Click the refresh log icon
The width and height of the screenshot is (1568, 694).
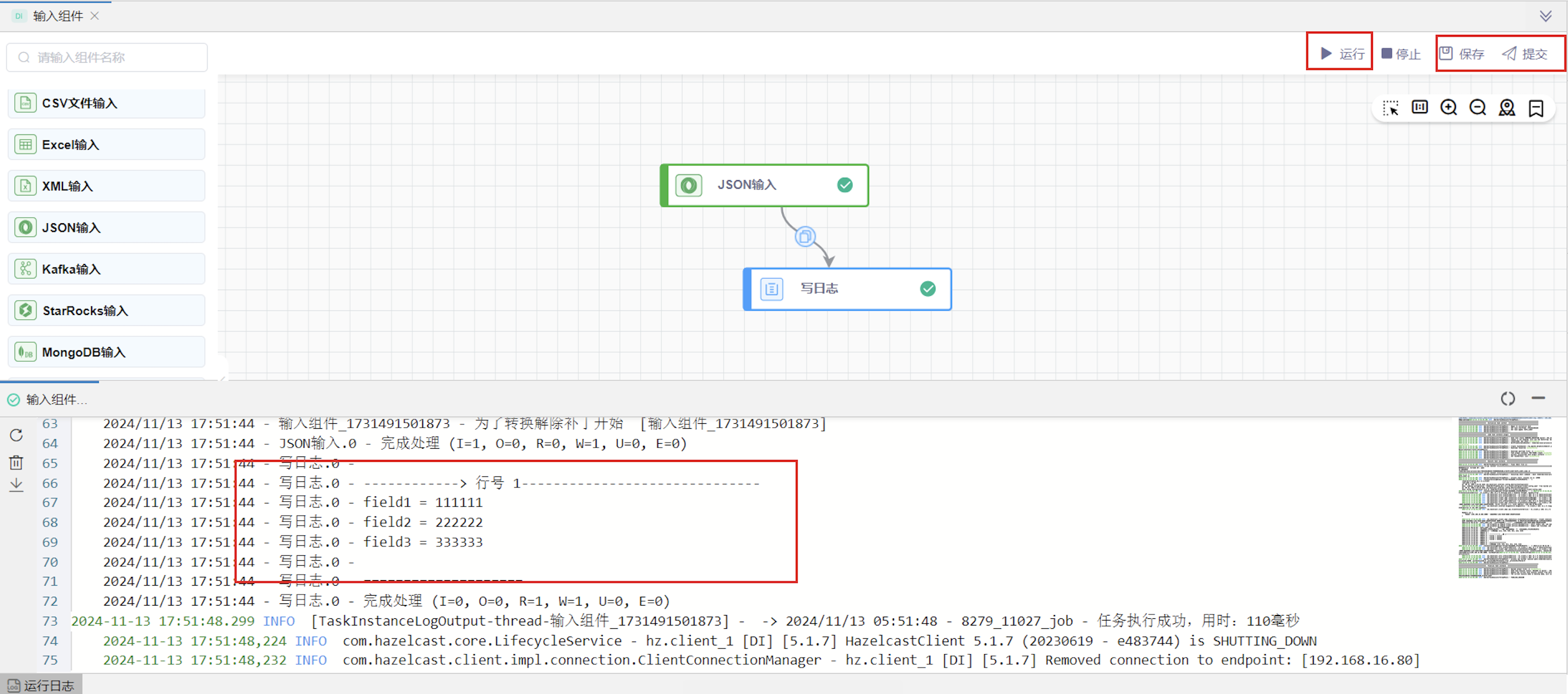pos(17,435)
